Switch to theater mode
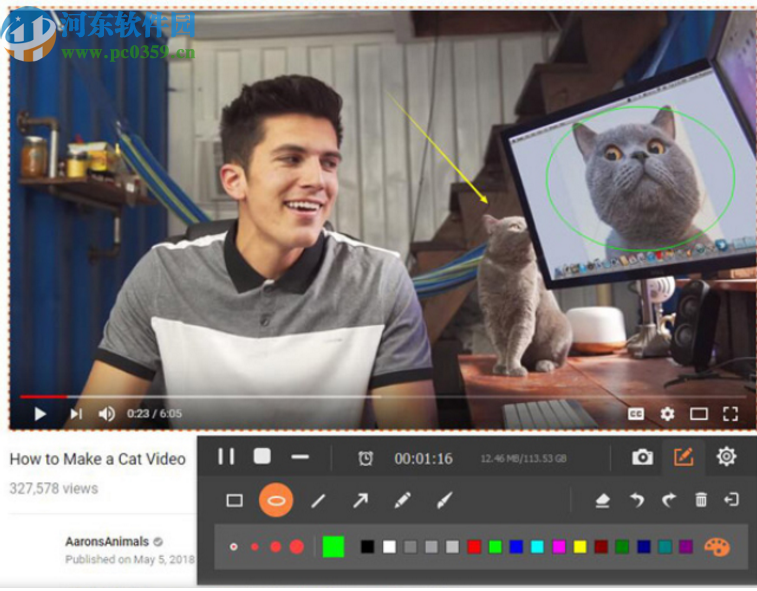The height and width of the screenshot is (591, 757). (699, 414)
